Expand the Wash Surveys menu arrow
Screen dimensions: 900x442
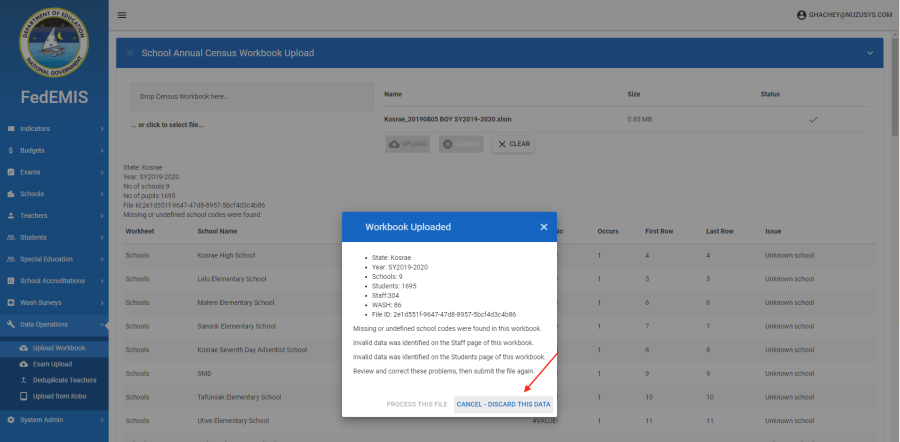pos(102,302)
